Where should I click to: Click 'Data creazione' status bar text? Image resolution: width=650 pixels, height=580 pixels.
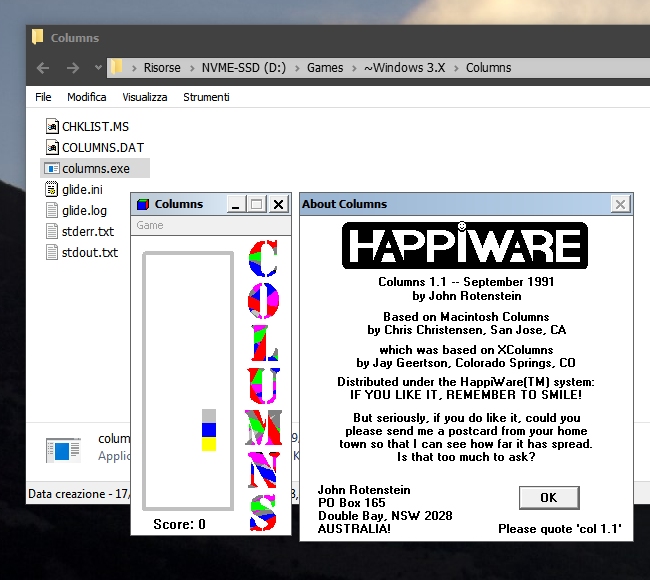pos(79,494)
